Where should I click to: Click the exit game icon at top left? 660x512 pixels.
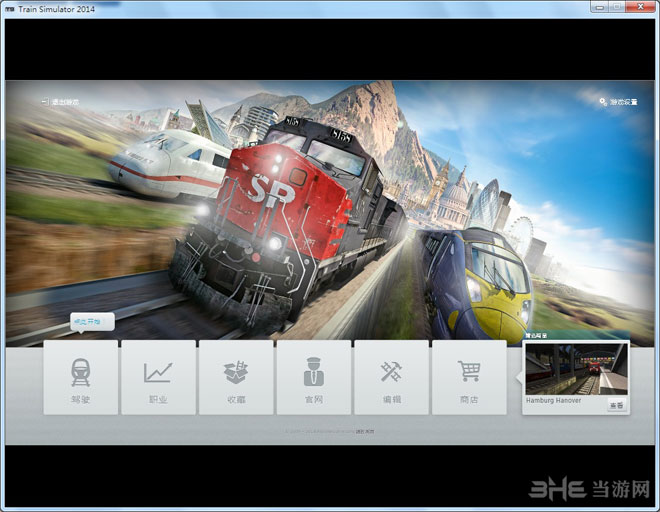[x=45, y=102]
